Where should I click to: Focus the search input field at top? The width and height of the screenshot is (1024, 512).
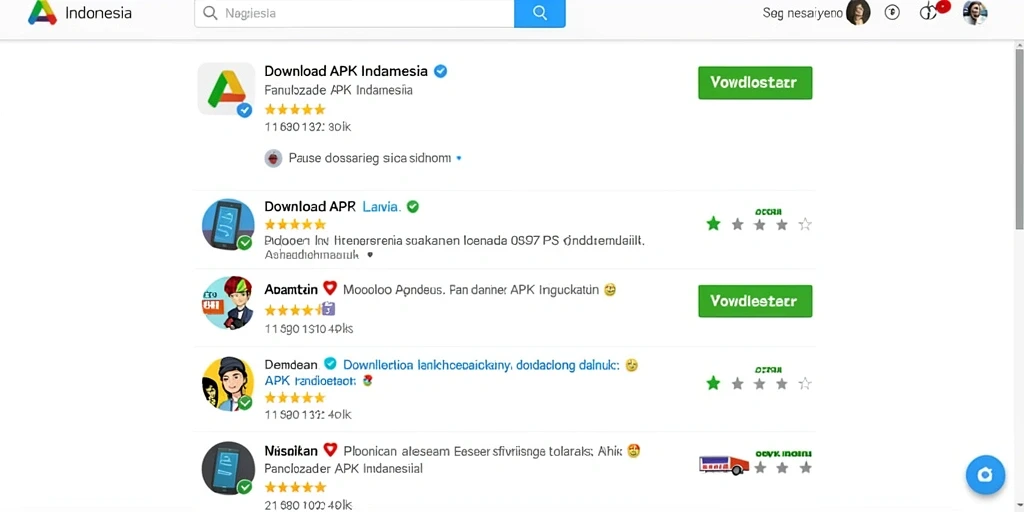point(355,13)
